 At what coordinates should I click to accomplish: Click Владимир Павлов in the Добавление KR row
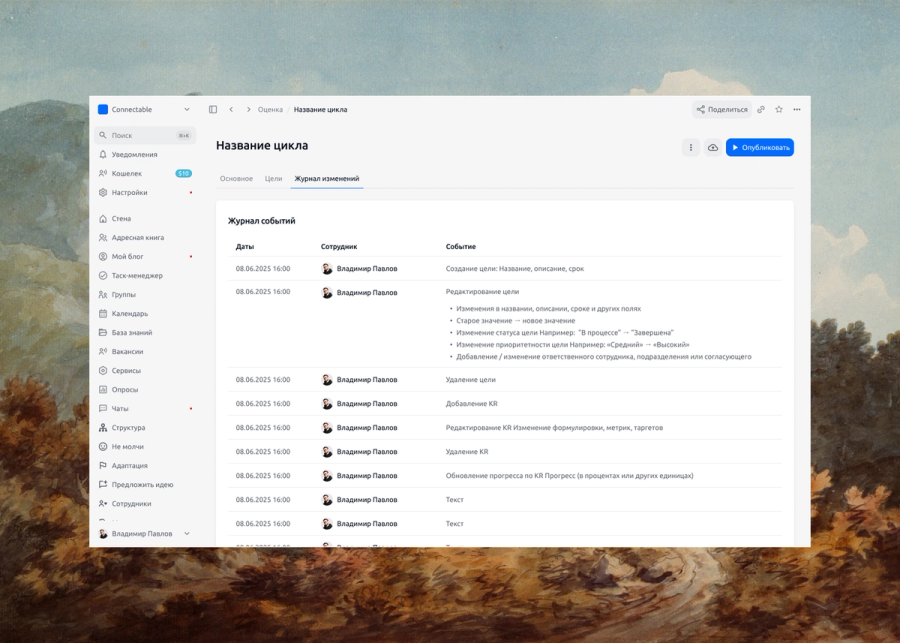(367, 404)
